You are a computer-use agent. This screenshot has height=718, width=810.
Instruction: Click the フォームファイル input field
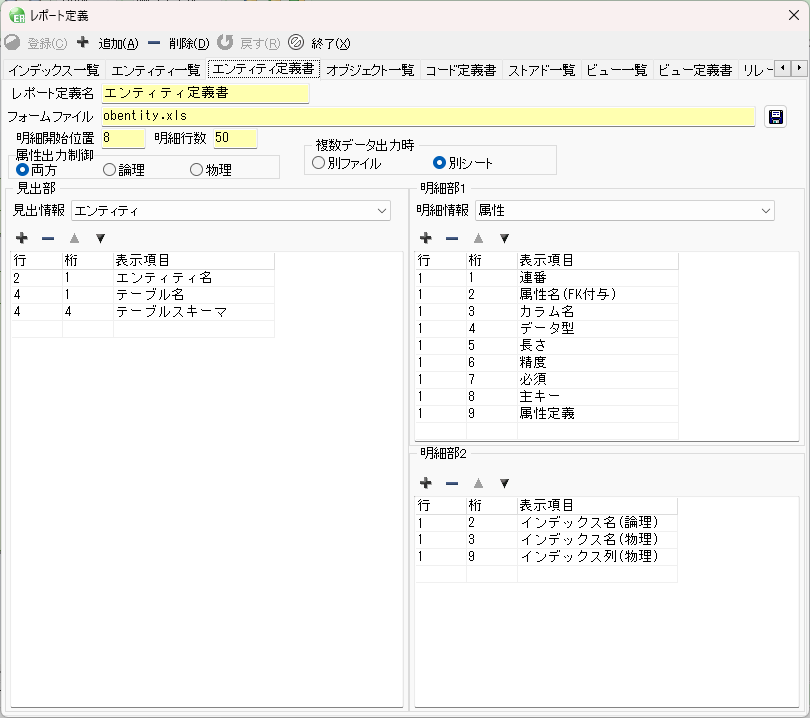(x=428, y=116)
